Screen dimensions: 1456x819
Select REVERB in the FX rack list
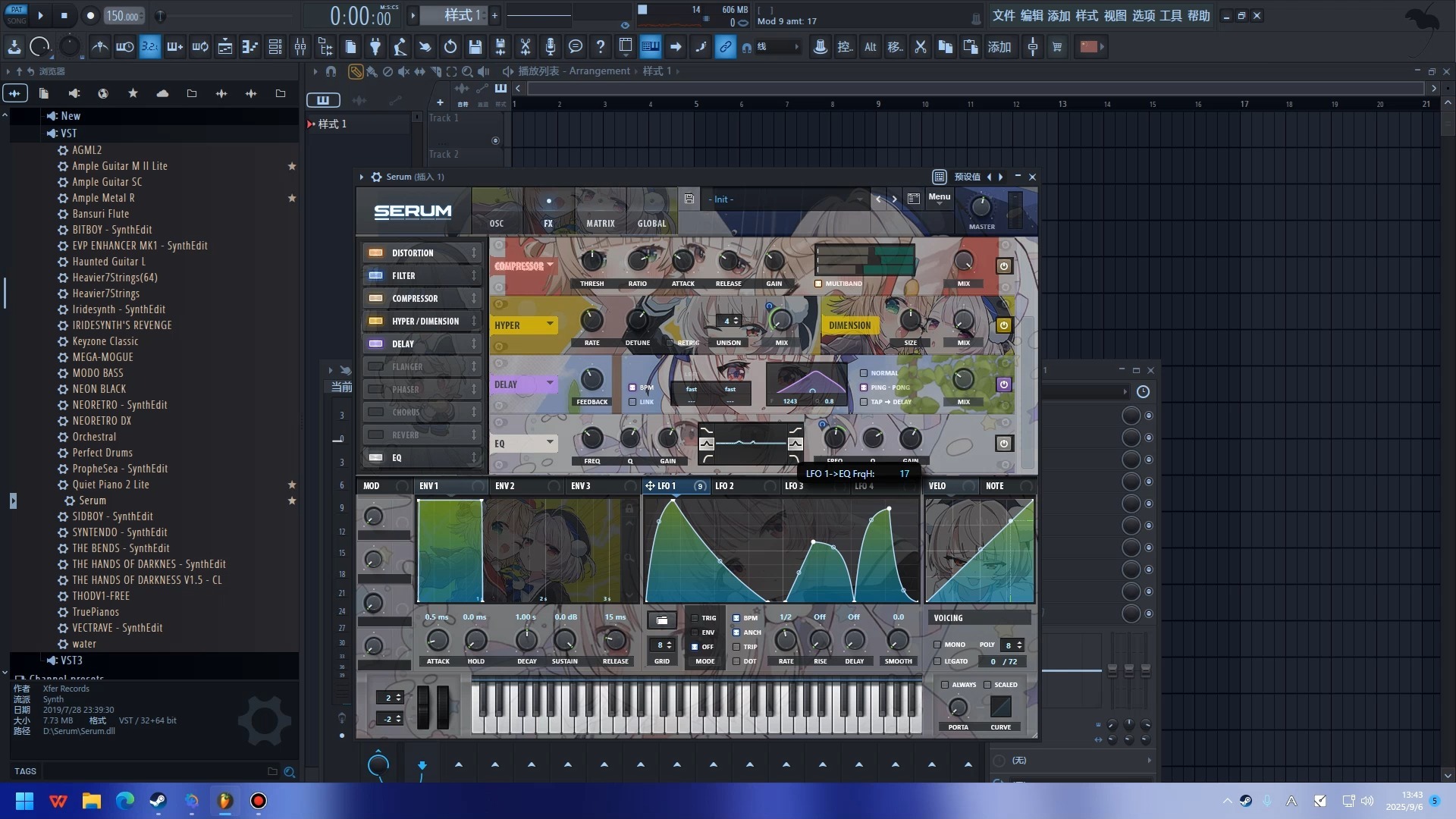(x=421, y=435)
